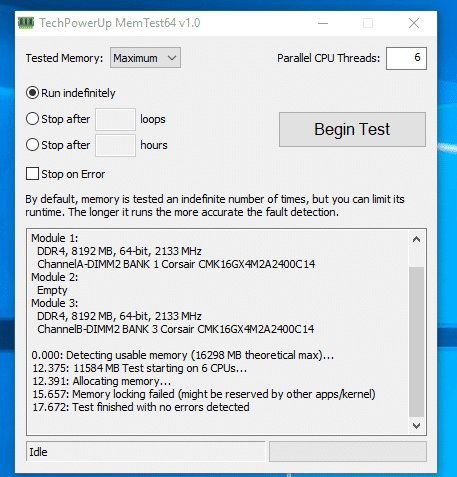This screenshot has width=457, height=477.
Task: Focus the Parallel CPU Threads field
Action: tap(406, 58)
